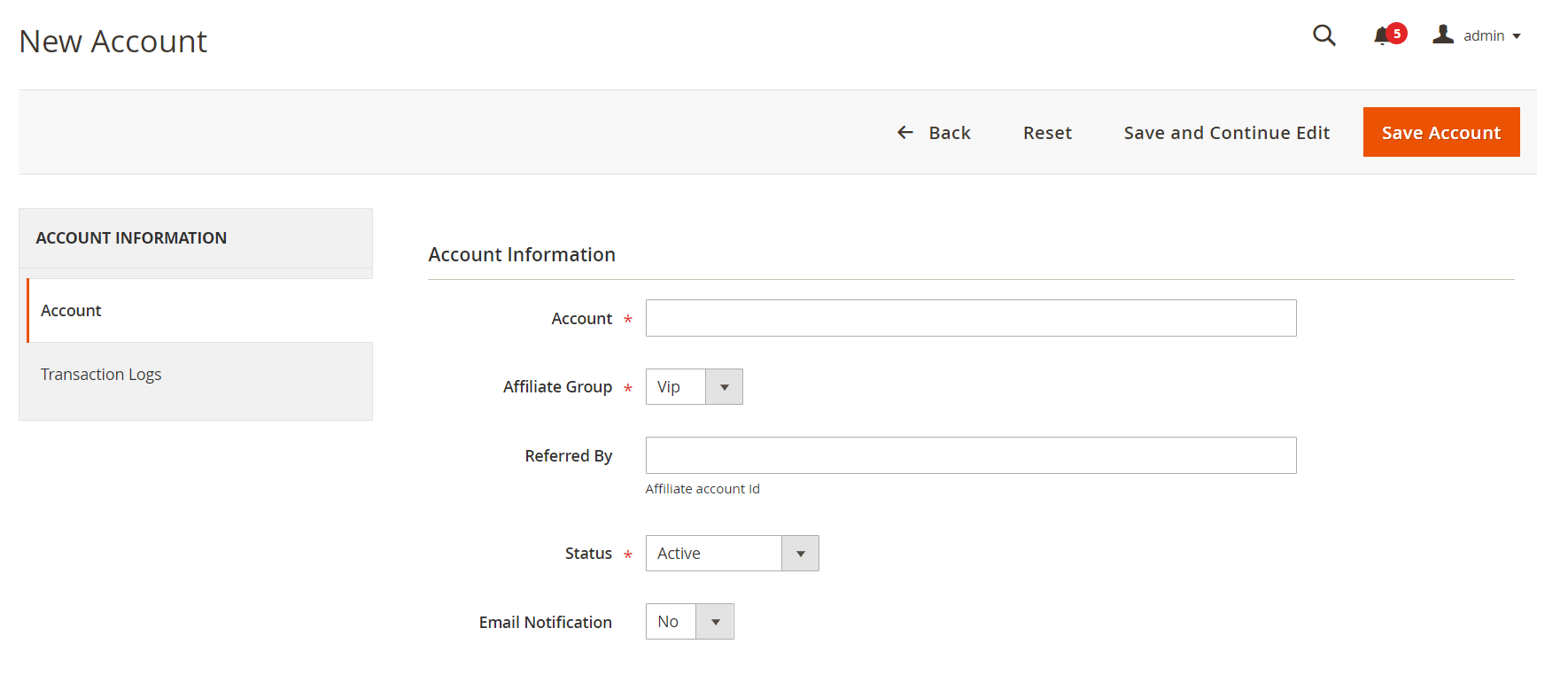Click the Save Account button
The height and width of the screenshot is (675, 1568).
(x=1440, y=133)
